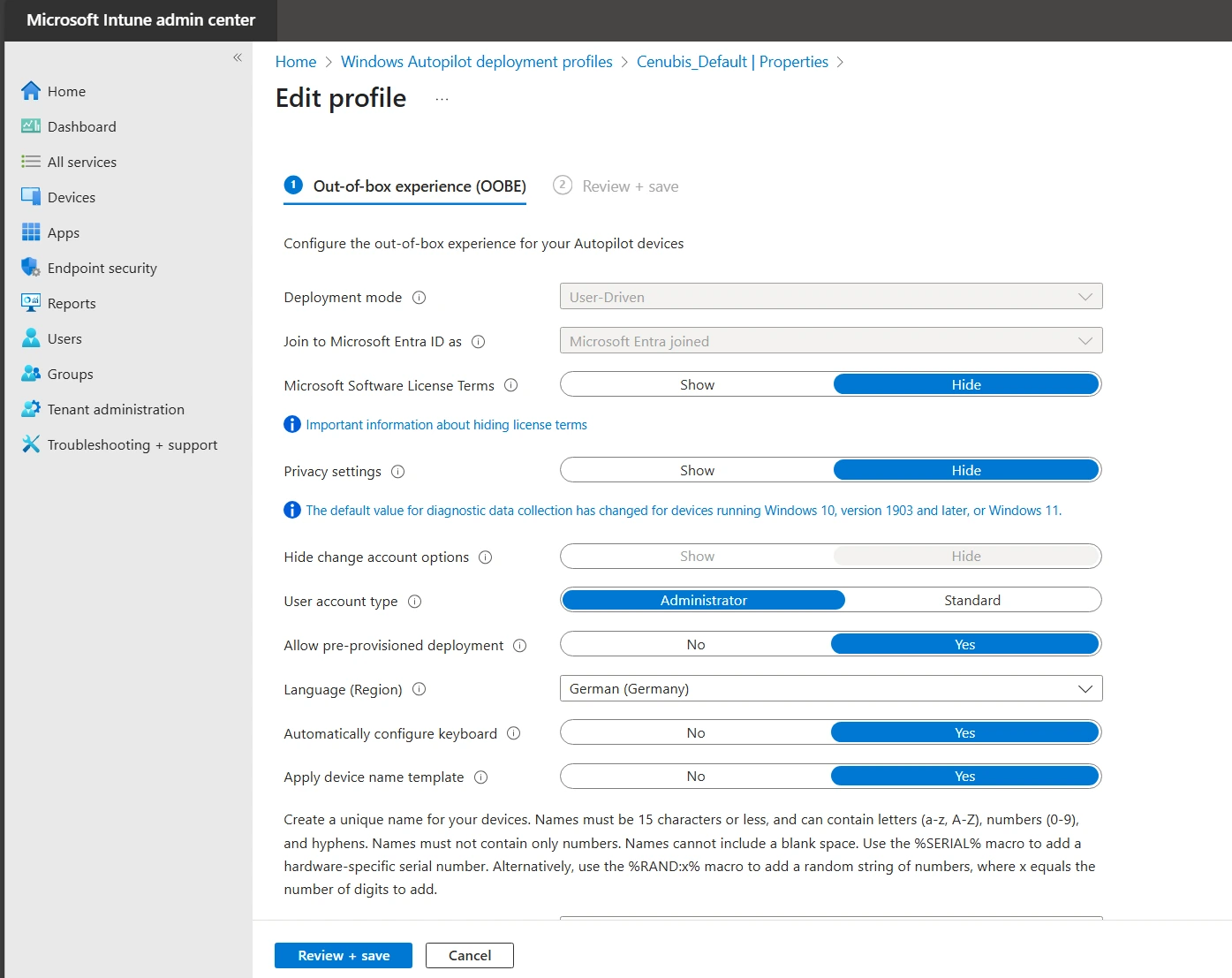Open the Users sidebar icon
Viewport: 1232px width, 978px height.
[31, 338]
